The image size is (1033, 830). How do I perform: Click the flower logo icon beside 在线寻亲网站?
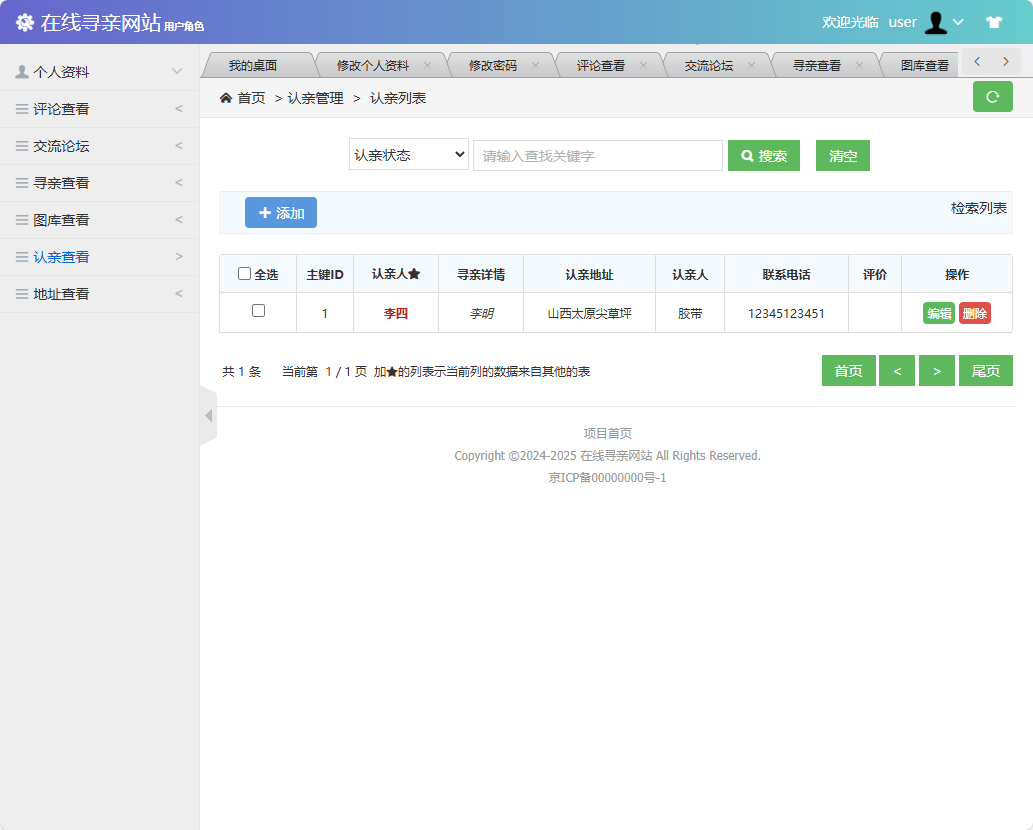click(x=24, y=21)
